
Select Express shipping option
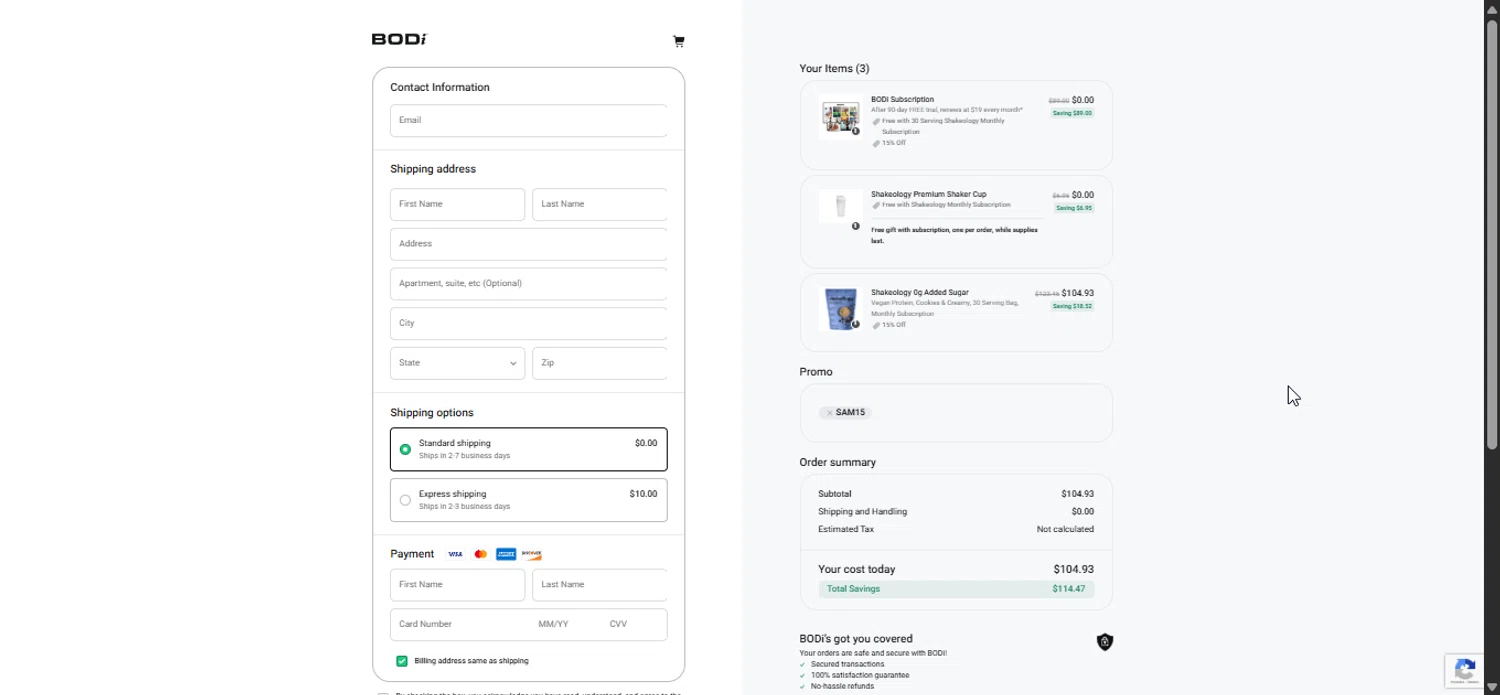(529, 500)
